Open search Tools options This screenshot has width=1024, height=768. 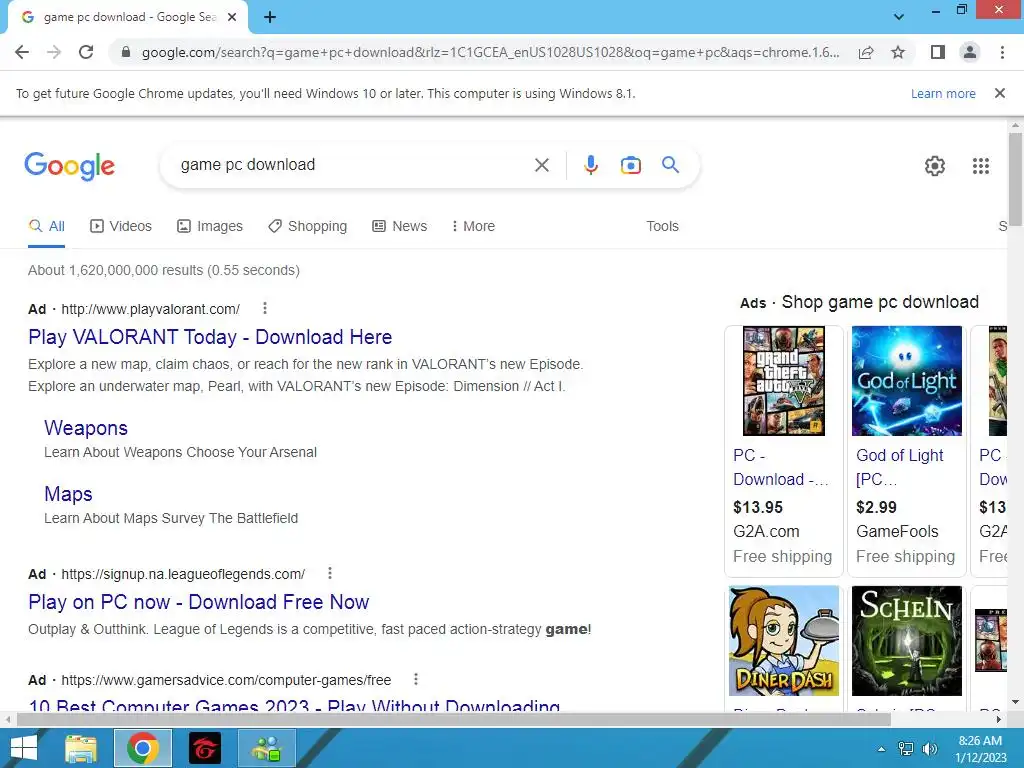pyautogui.click(x=662, y=227)
